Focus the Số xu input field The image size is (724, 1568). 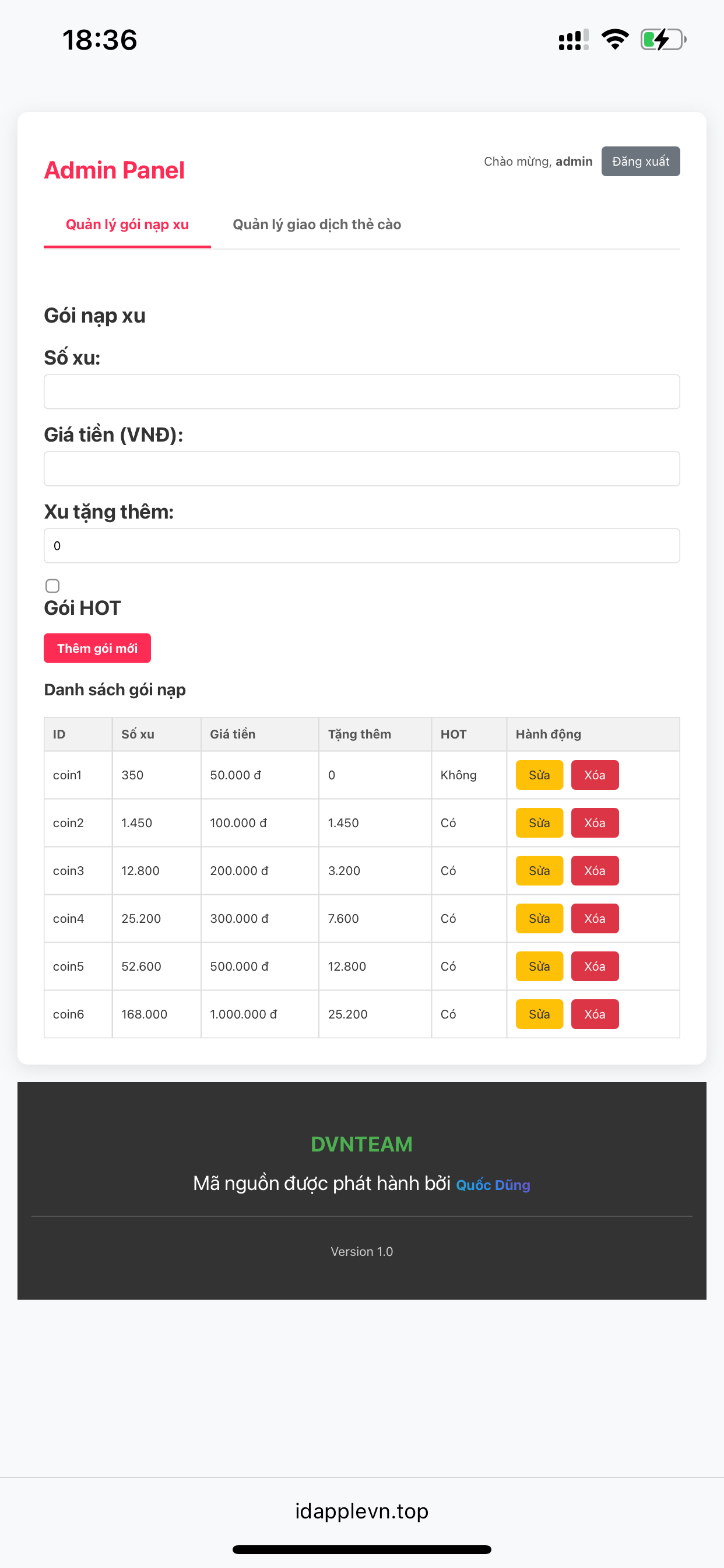361,391
